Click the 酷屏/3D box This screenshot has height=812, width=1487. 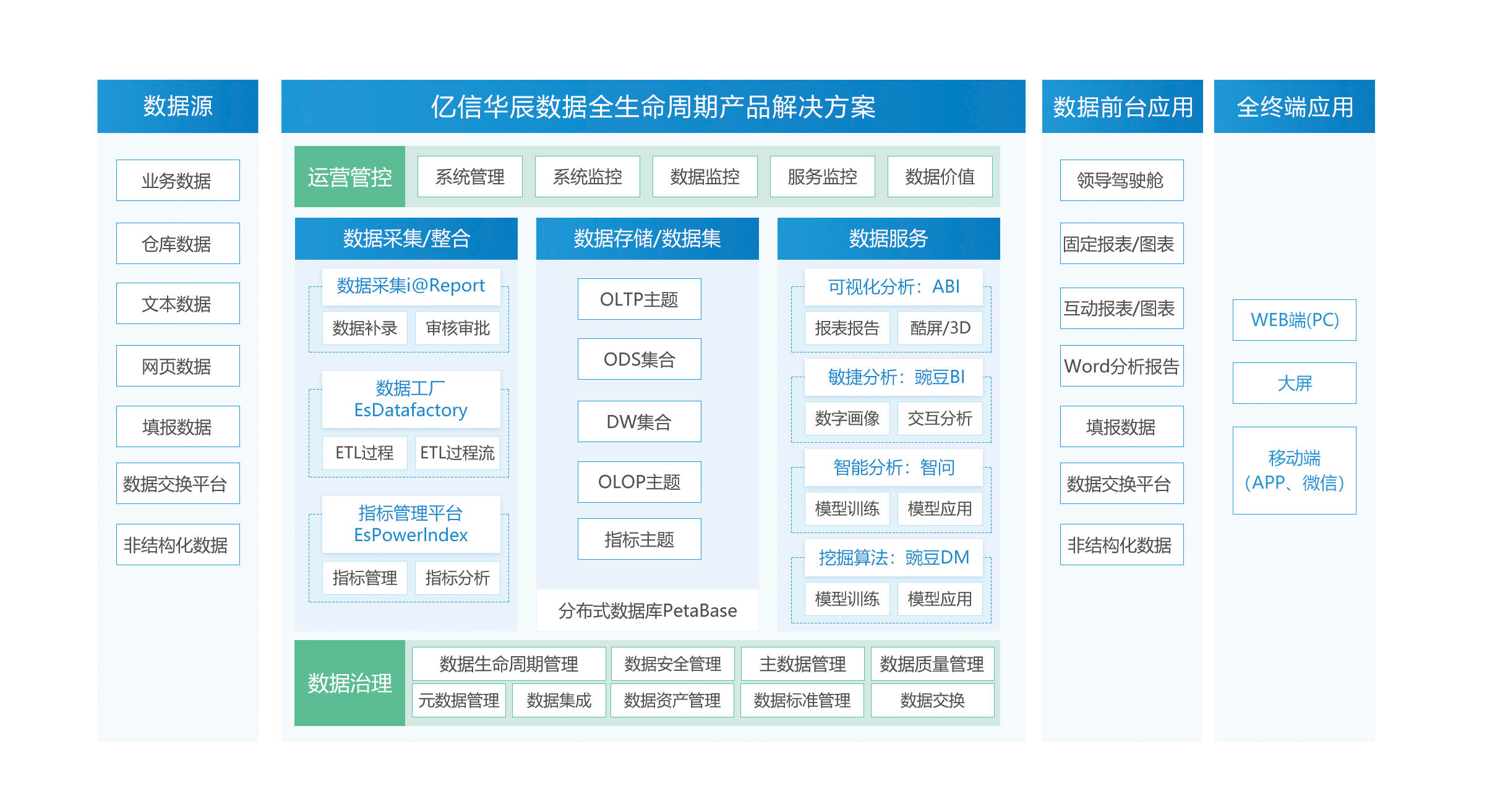tap(940, 328)
